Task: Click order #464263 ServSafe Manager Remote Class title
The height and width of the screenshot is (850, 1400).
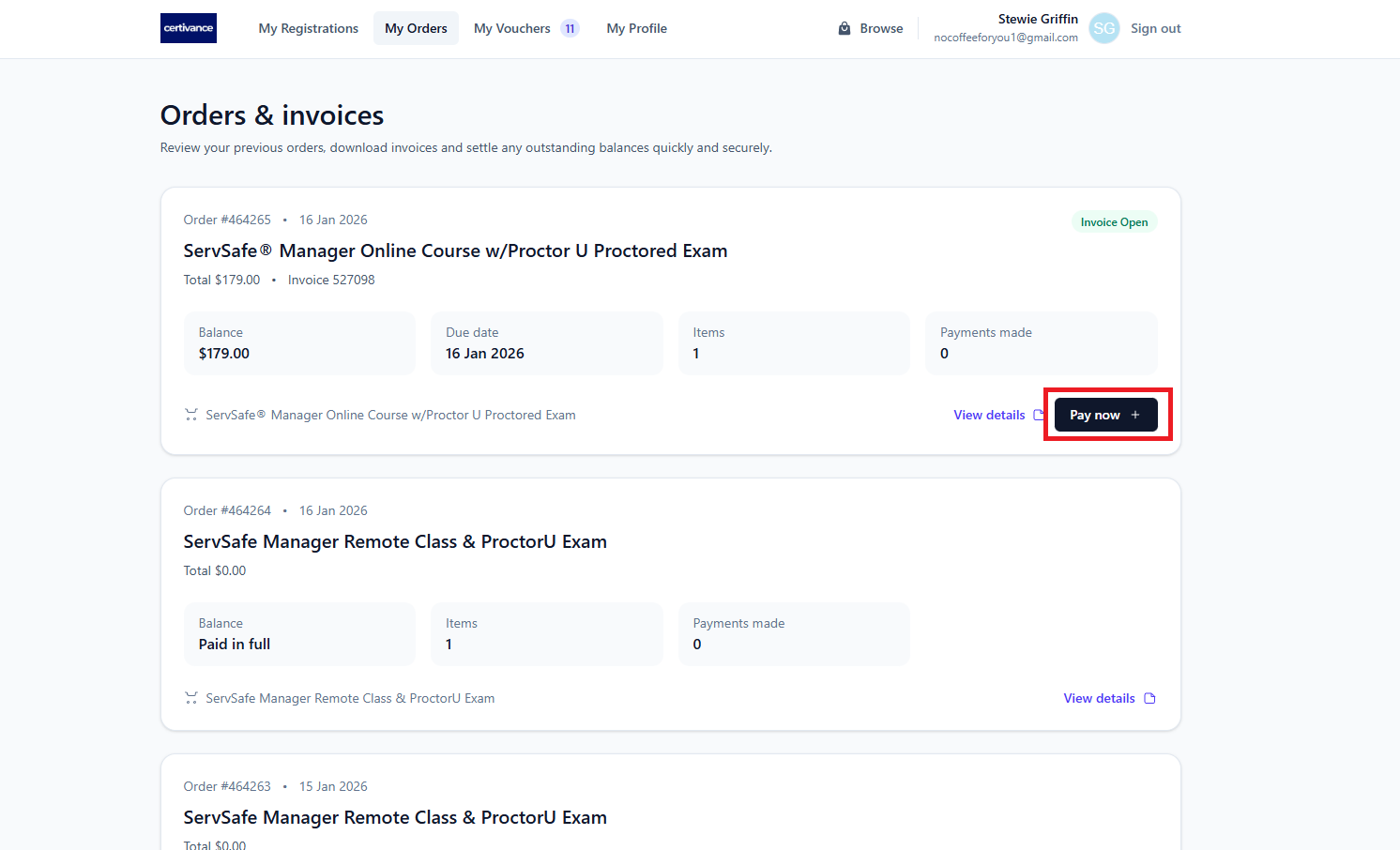Action: [395, 817]
